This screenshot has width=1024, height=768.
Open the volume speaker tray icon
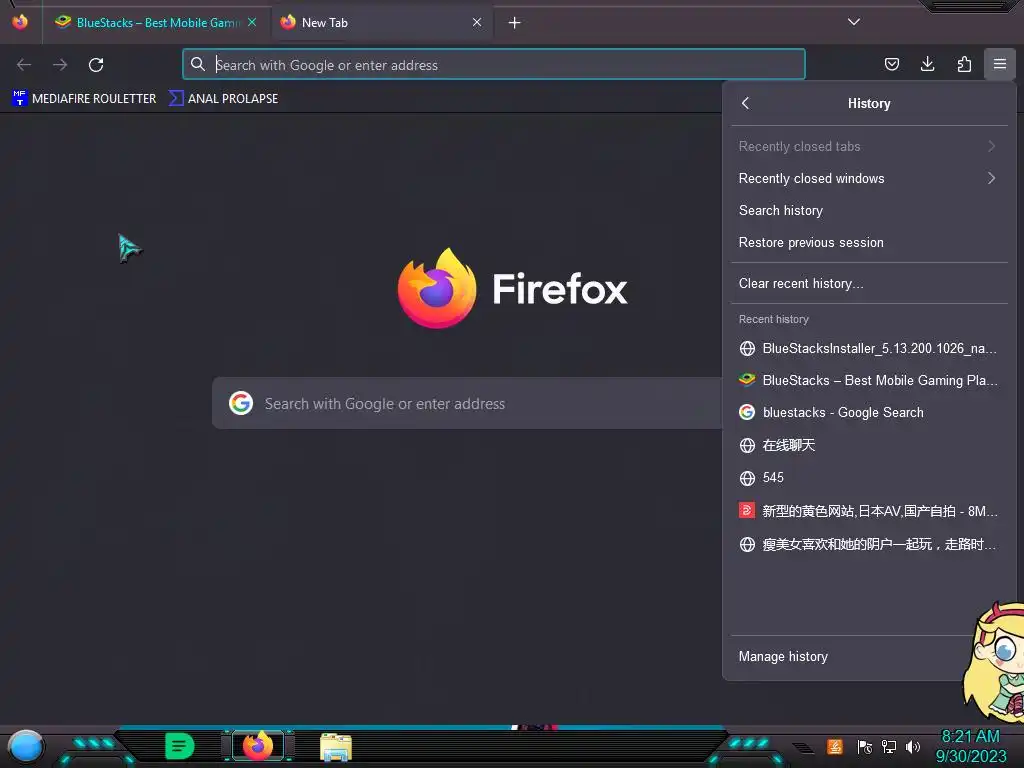(x=913, y=746)
